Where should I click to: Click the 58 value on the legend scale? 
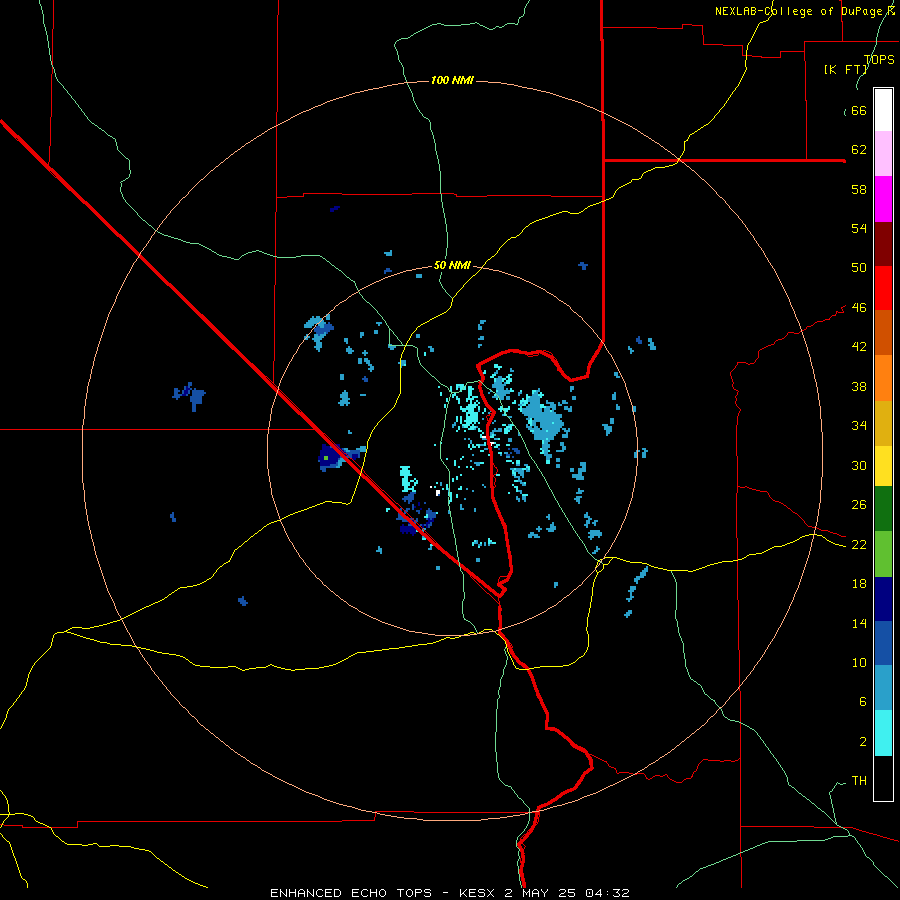pyautogui.click(x=859, y=189)
